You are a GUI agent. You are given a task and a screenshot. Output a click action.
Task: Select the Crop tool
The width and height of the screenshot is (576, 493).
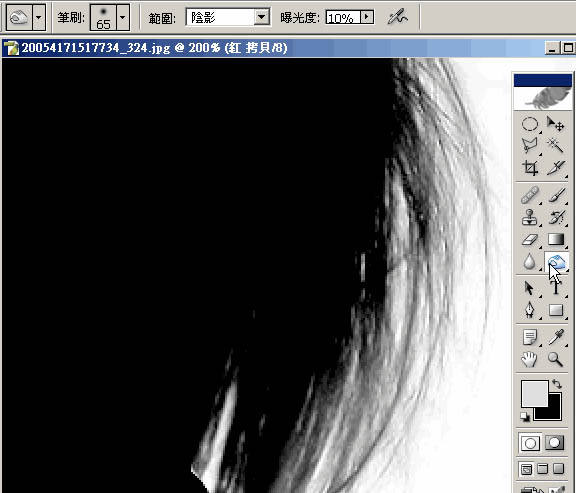pos(530,168)
